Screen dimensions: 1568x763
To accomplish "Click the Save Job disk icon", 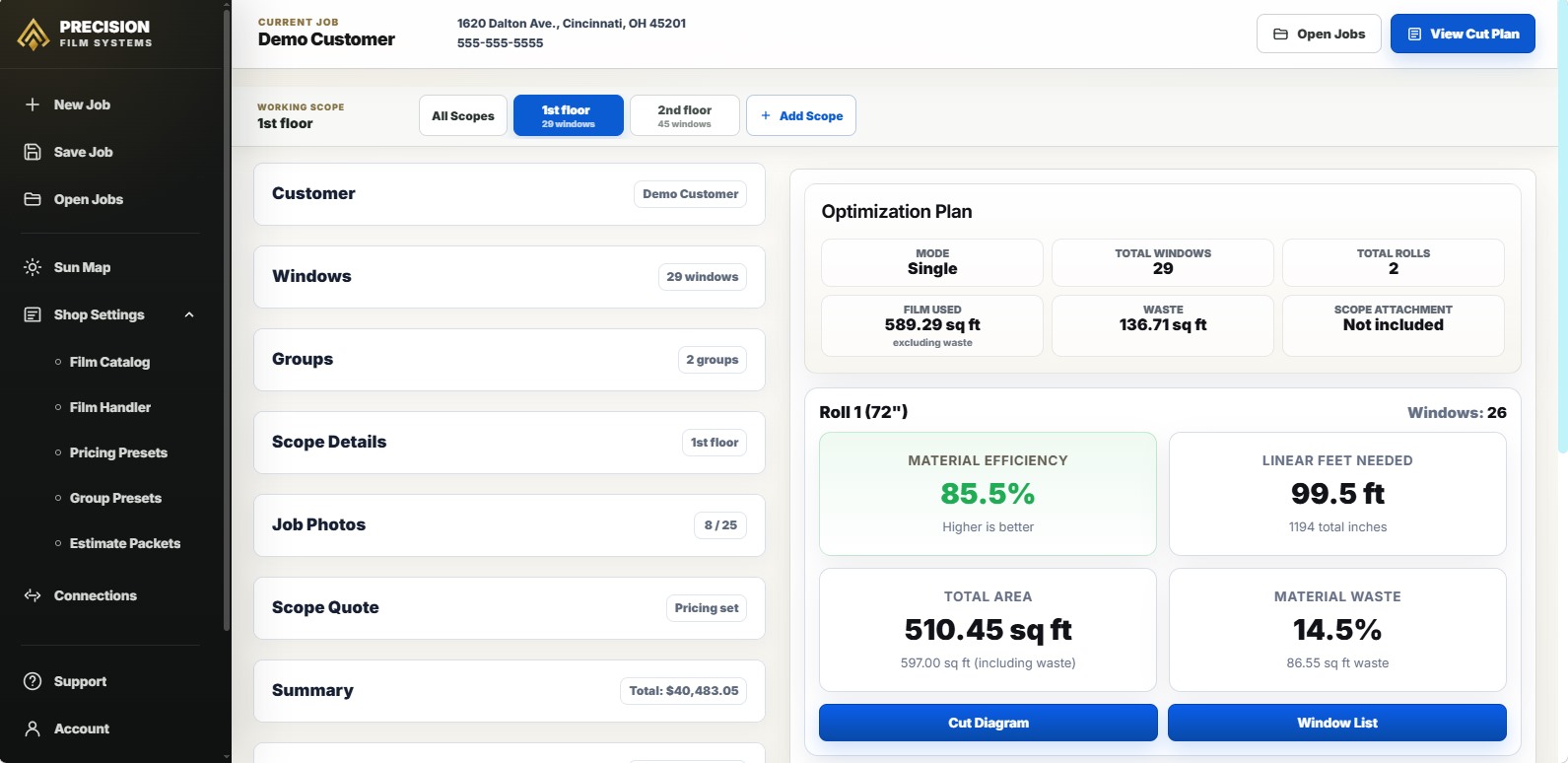I will pyautogui.click(x=33, y=152).
